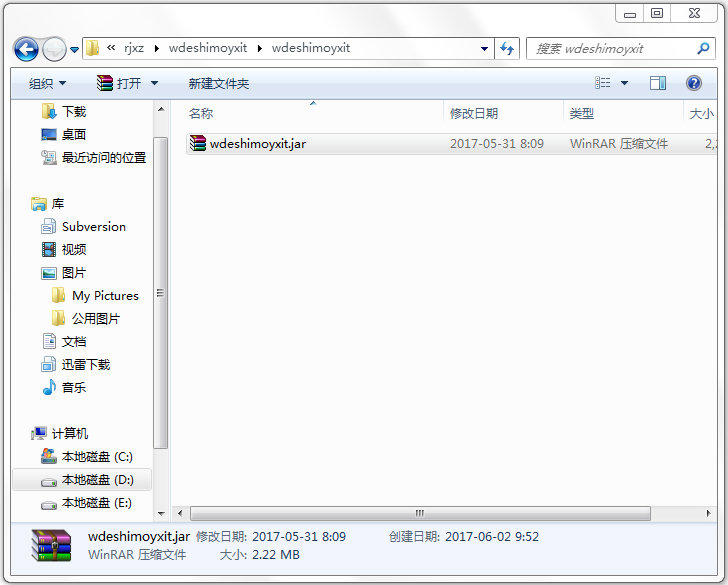Open the 迅雷下载 library
The image size is (728, 585).
[x=86, y=365]
